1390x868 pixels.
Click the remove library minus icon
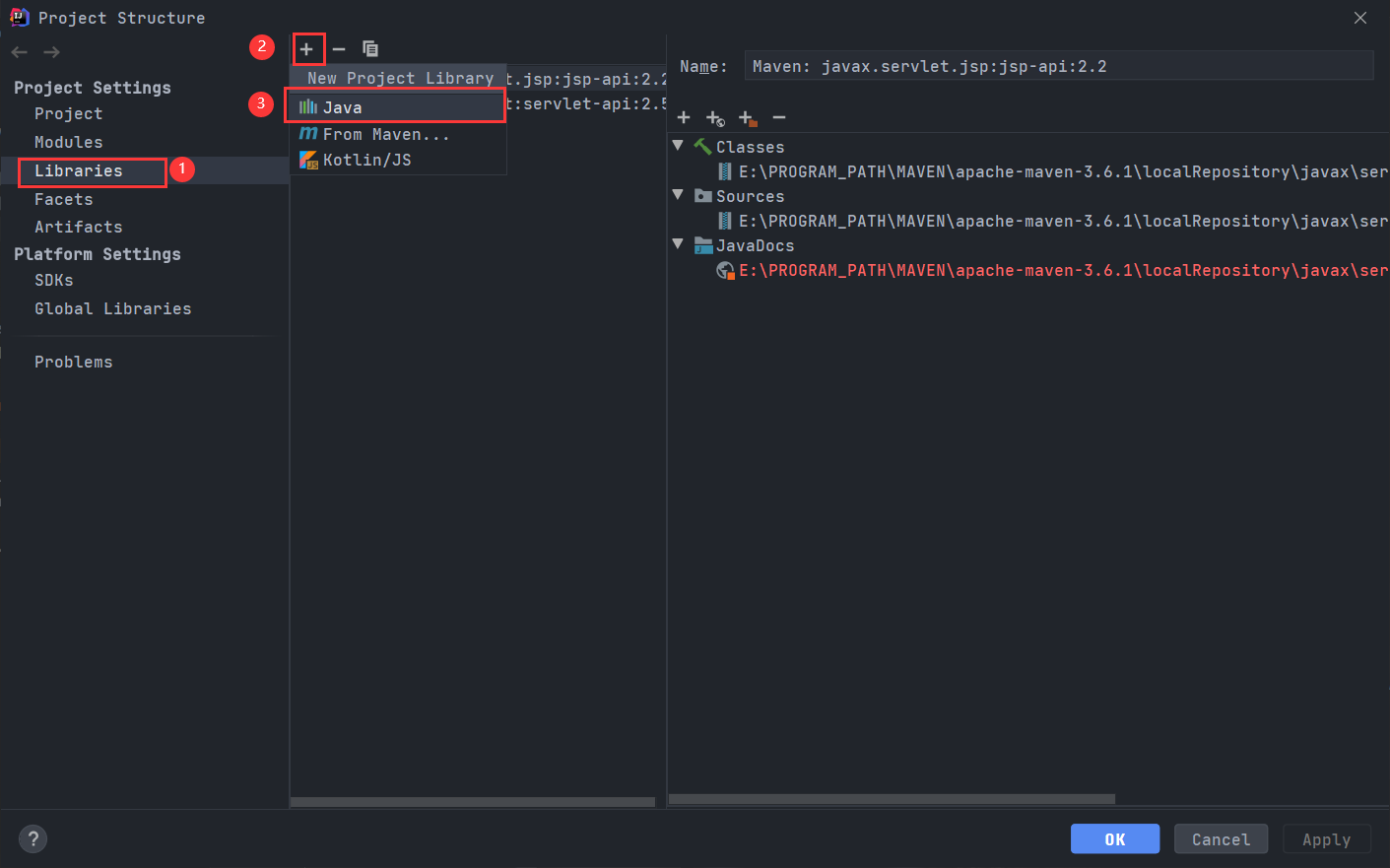(x=339, y=48)
